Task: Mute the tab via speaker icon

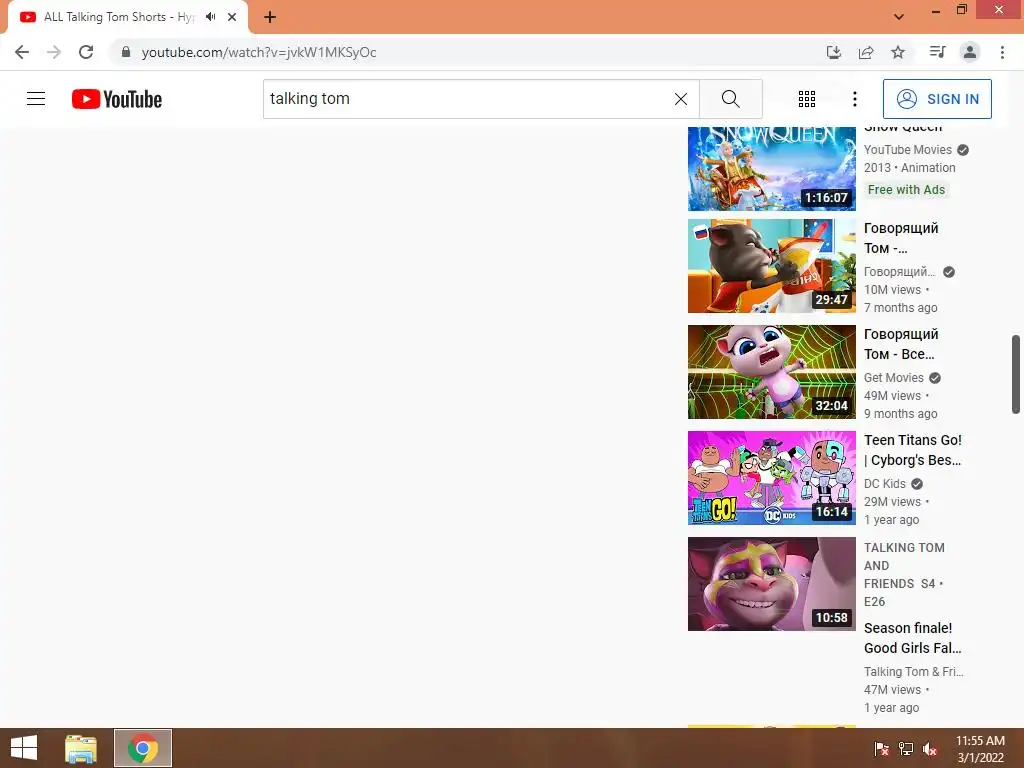Action: click(210, 17)
